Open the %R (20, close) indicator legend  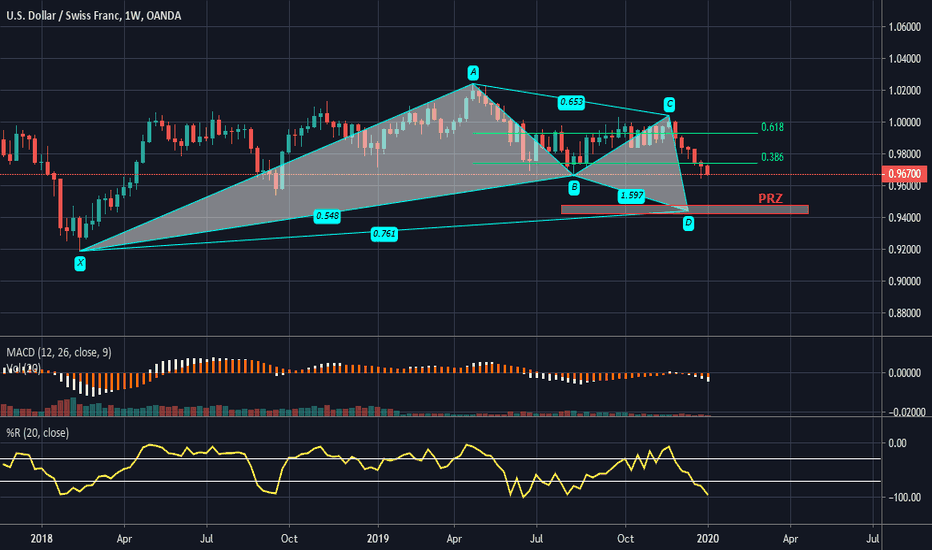click(36, 431)
